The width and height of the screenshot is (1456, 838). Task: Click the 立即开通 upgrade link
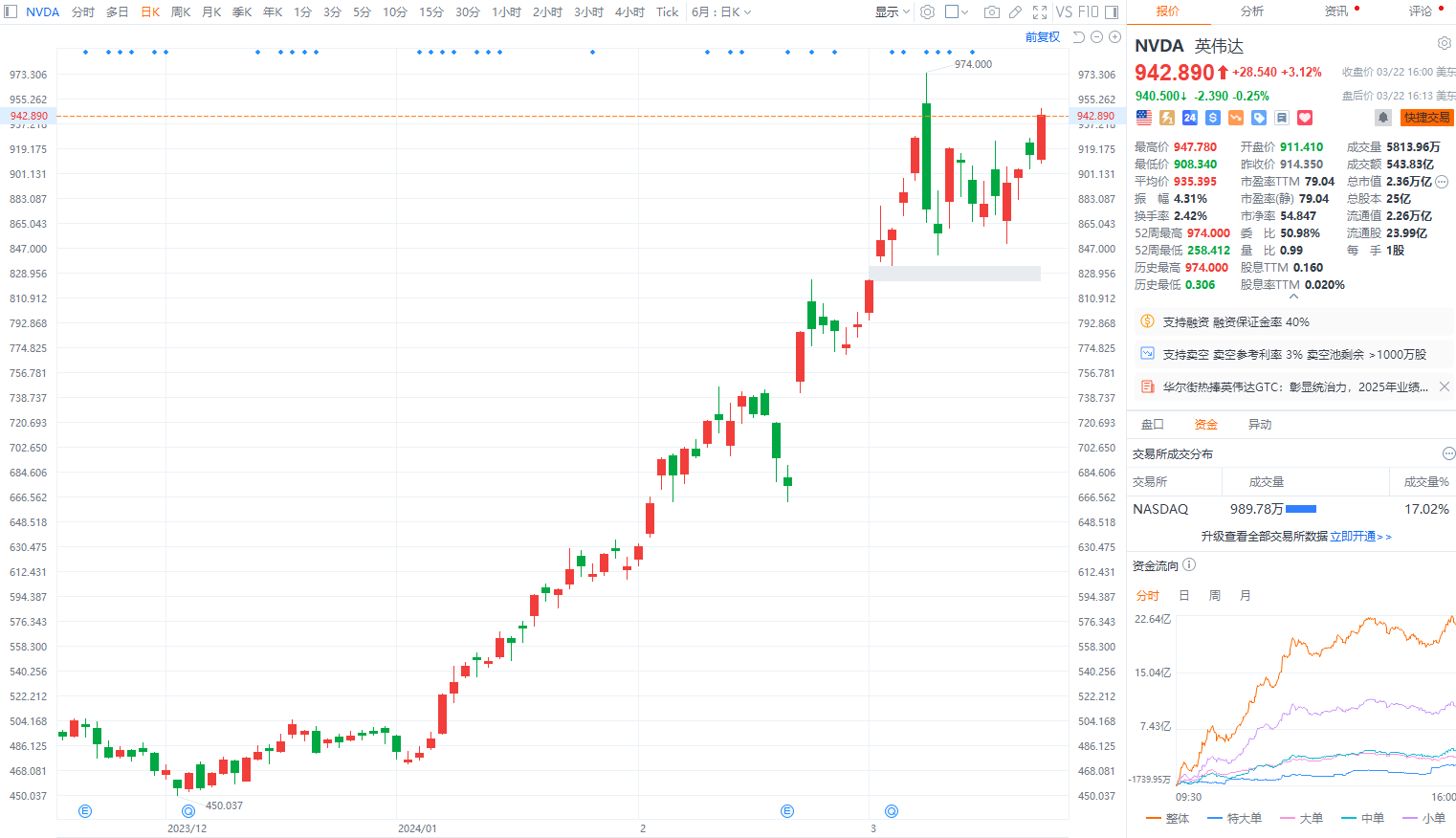1360,537
